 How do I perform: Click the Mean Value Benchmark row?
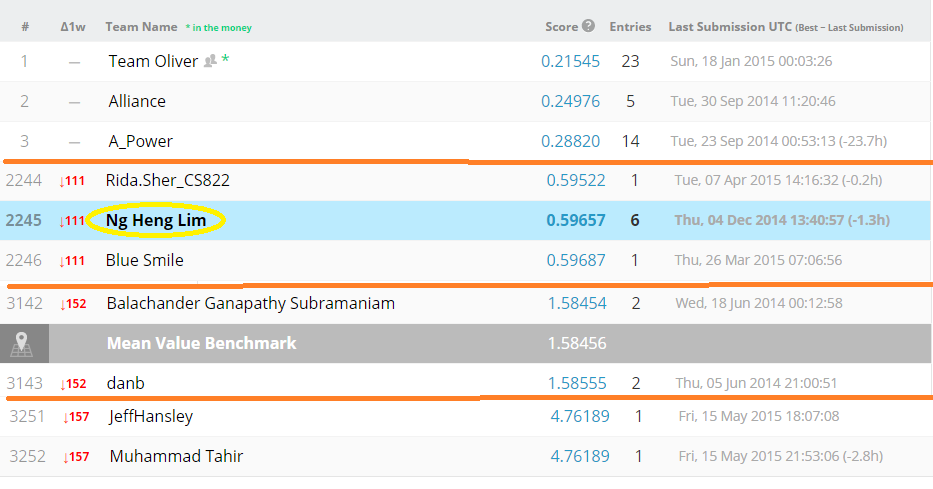pyautogui.click(x=466, y=343)
